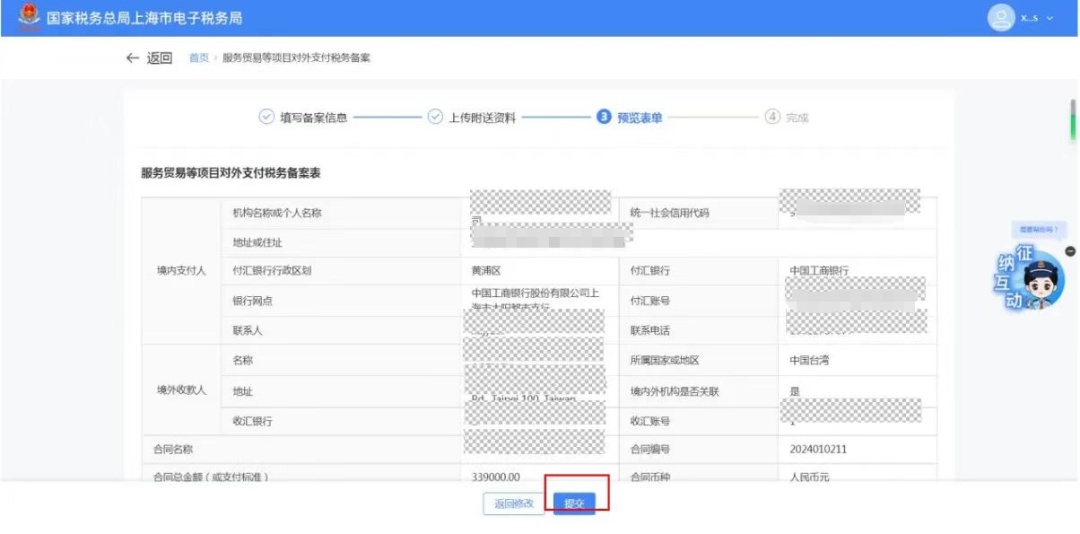Click the 地址或住址 label
The image size is (1080, 534).
tap(258, 243)
